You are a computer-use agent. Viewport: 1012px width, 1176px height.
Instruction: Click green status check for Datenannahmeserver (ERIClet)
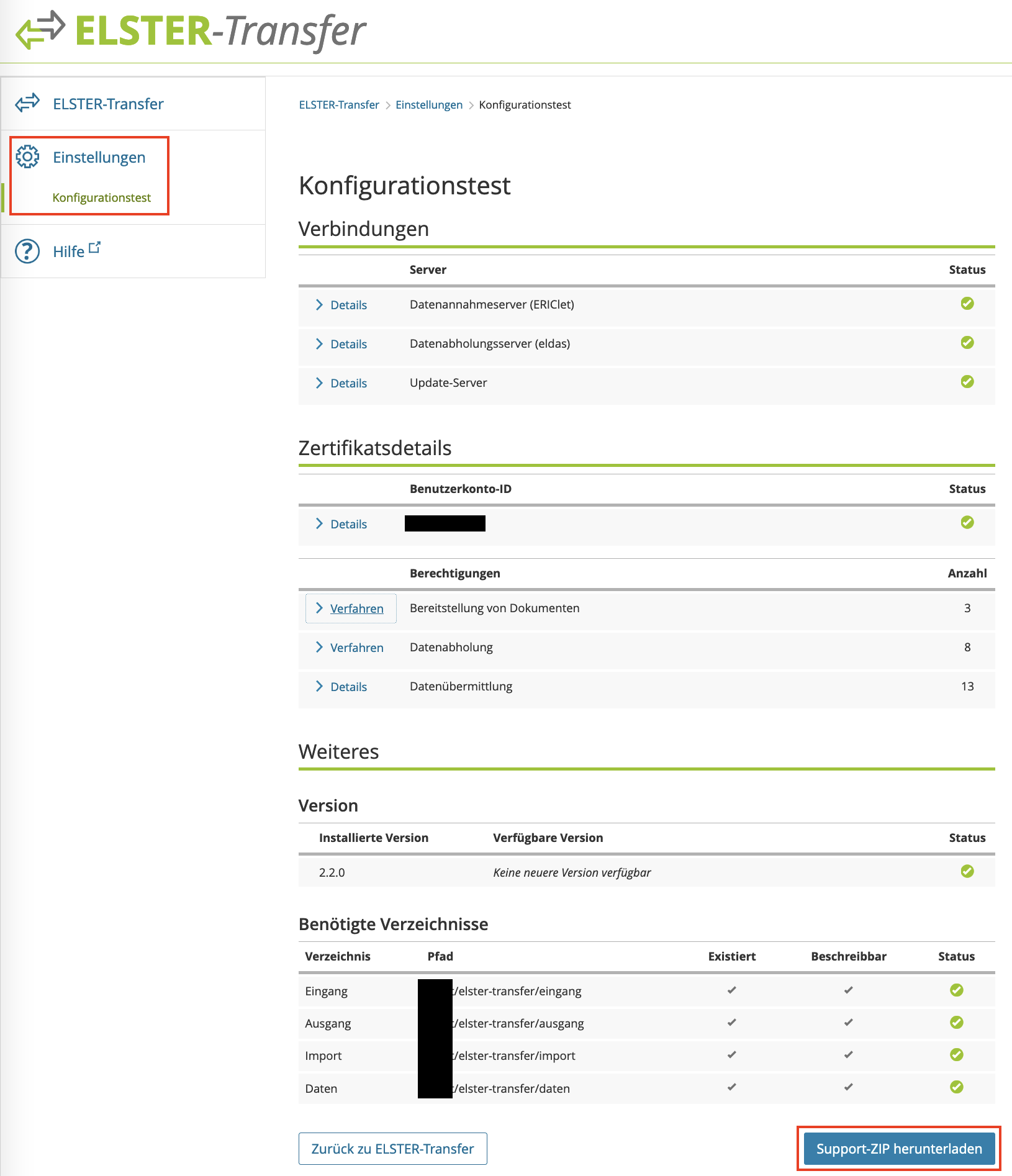click(x=967, y=304)
